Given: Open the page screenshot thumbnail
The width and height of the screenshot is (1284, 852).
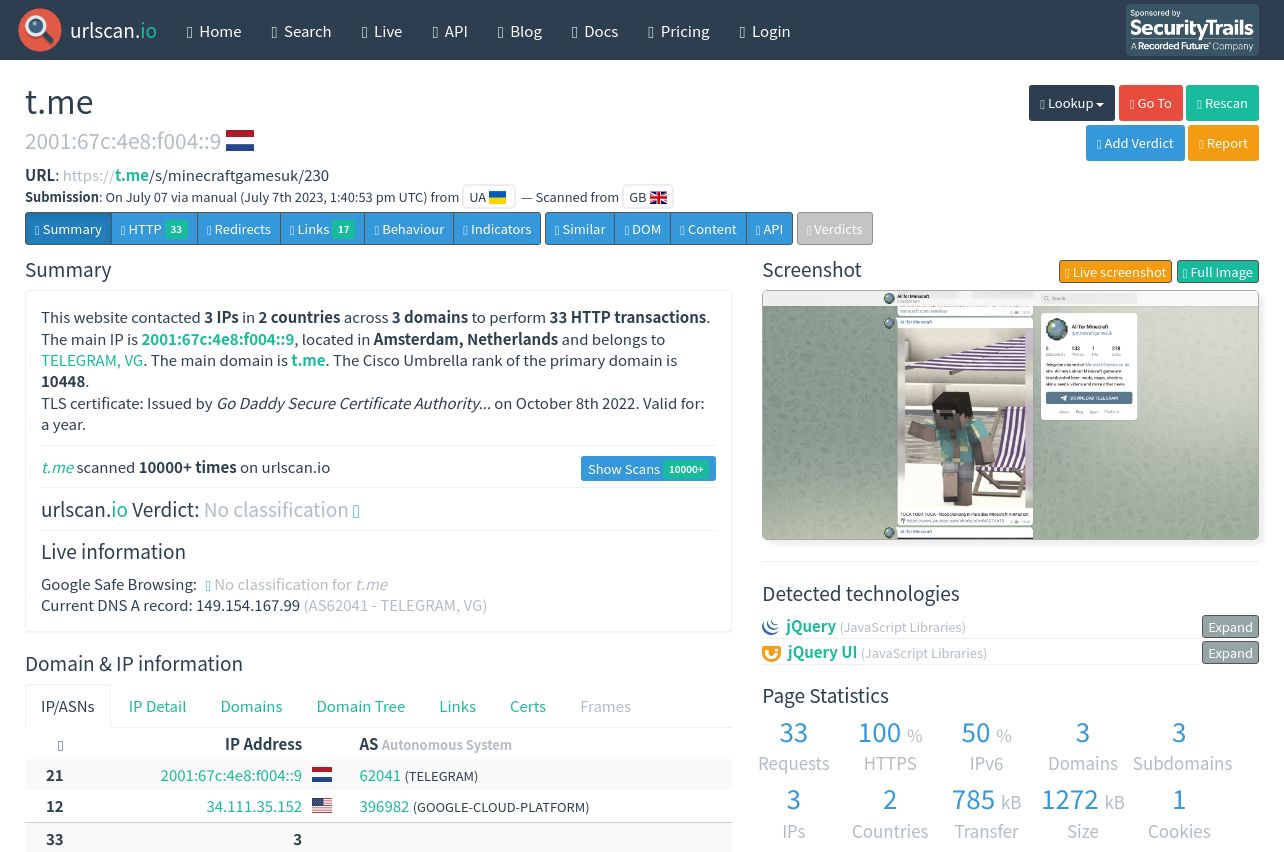Looking at the screenshot, I should [1010, 415].
